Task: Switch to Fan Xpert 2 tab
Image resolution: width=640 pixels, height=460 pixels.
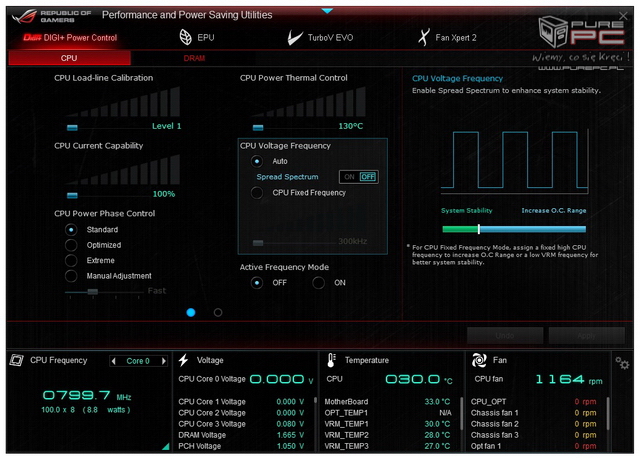Action: click(x=447, y=37)
